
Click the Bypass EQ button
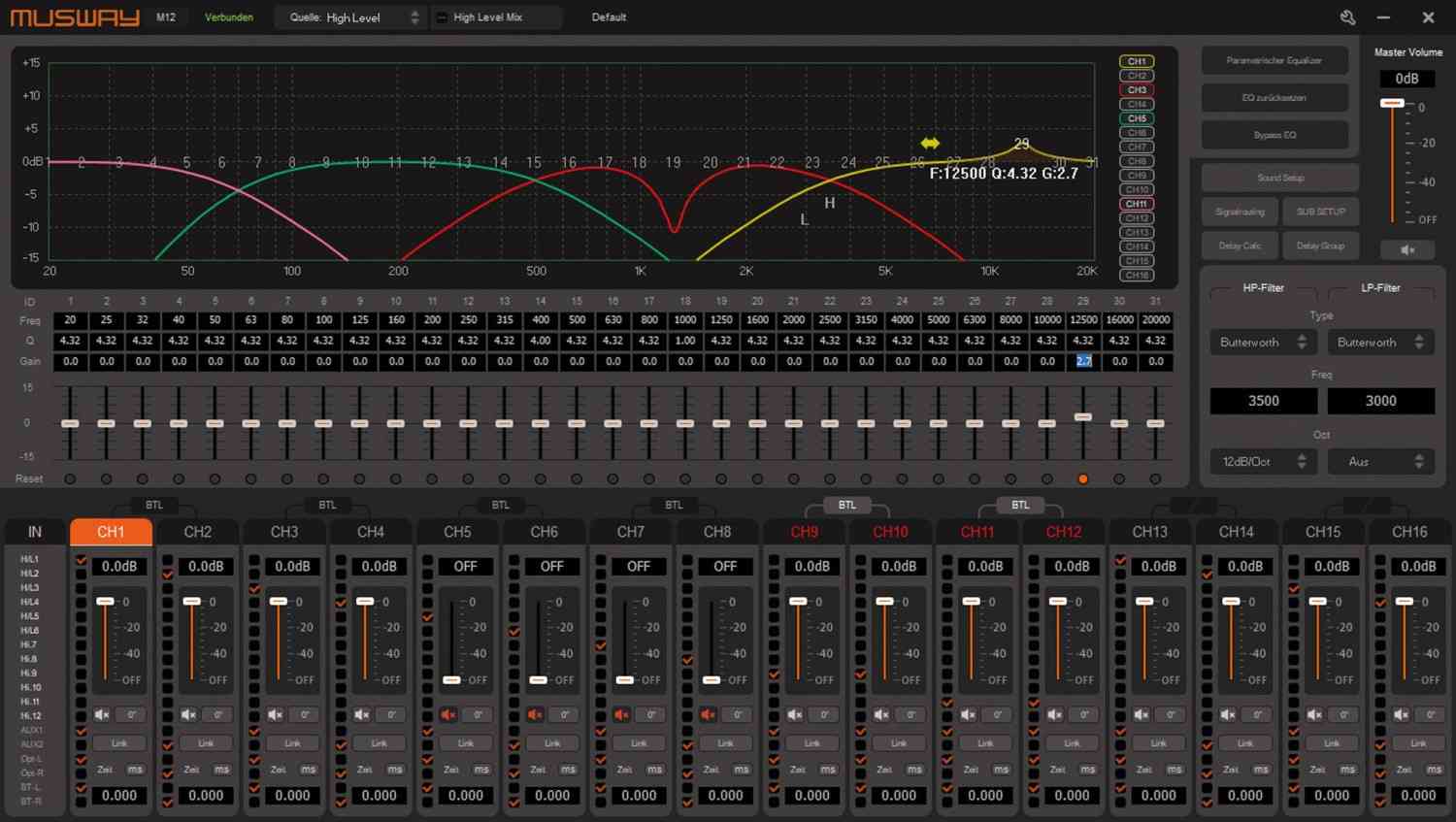pos(1274,135)
